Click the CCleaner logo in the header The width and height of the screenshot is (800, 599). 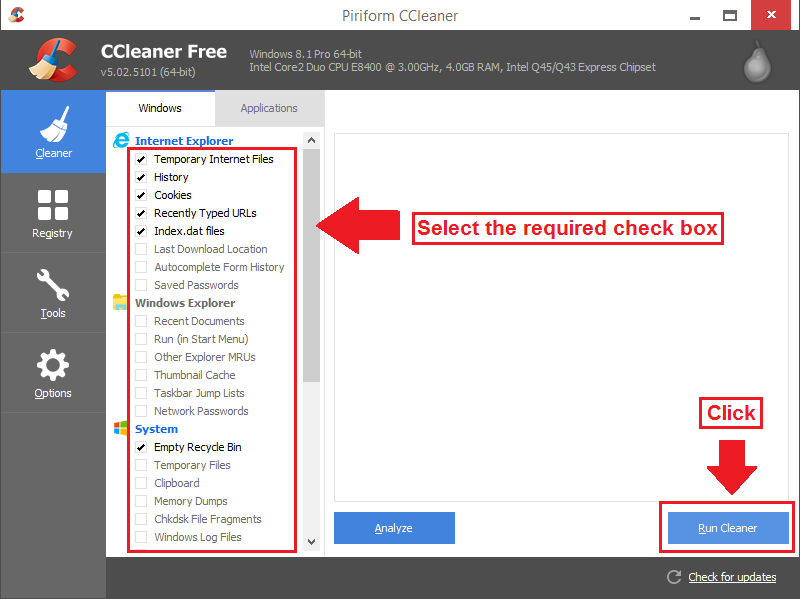[x=53, y=60]
